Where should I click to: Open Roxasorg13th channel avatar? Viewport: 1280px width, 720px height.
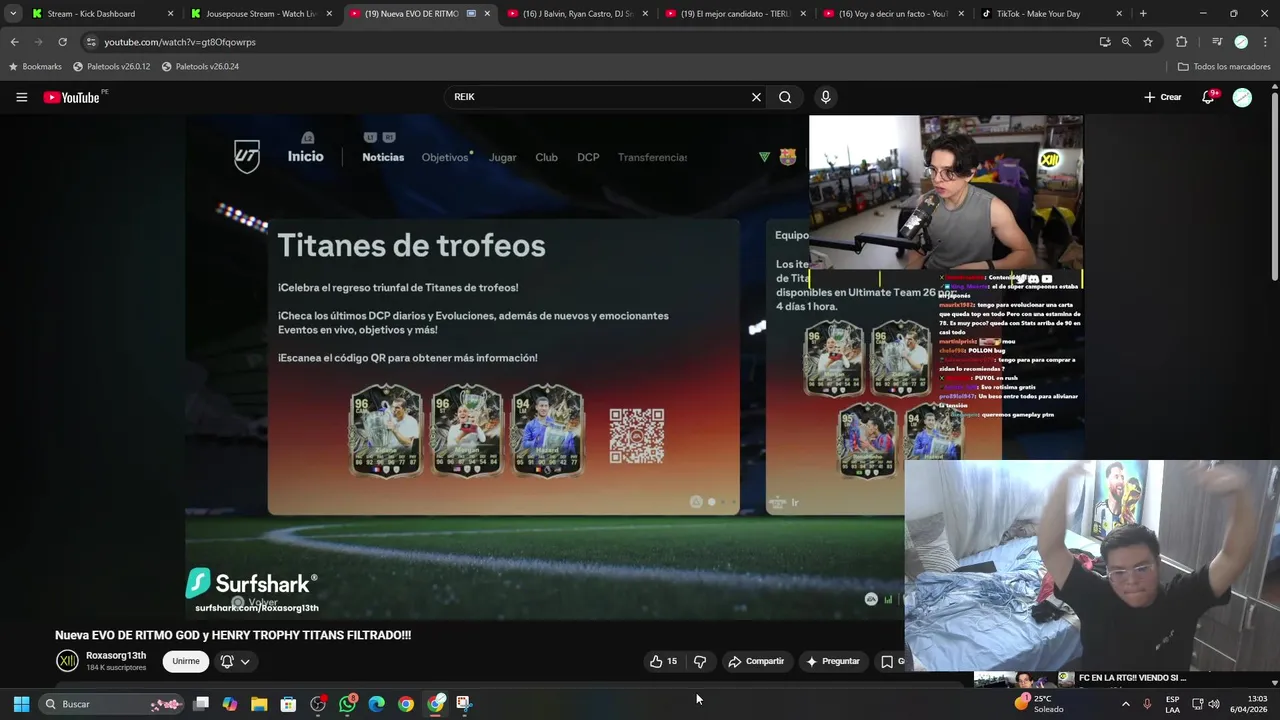click(67, 661)
